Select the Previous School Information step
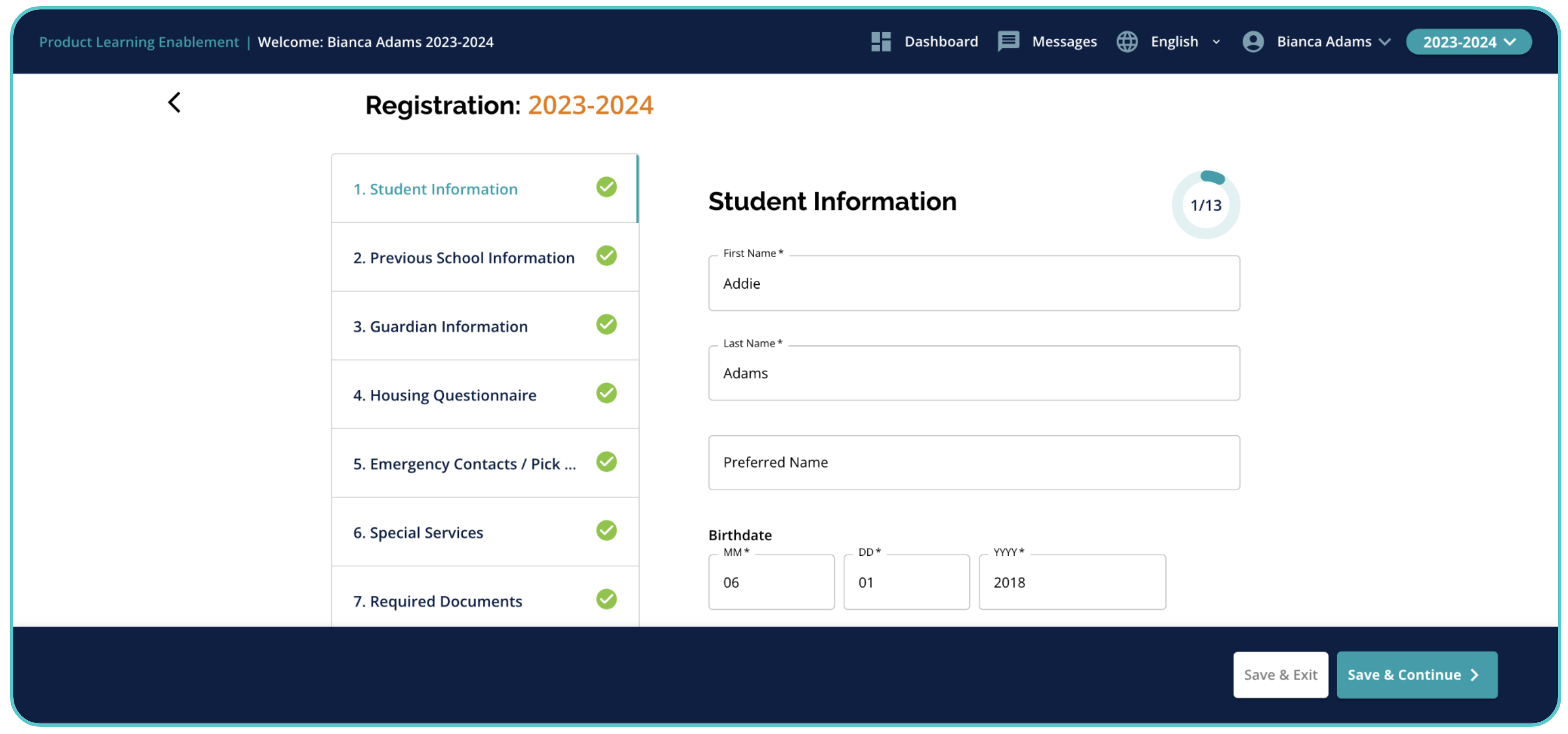The width and height of the screenshot is (1568, 734). (463, 258)
